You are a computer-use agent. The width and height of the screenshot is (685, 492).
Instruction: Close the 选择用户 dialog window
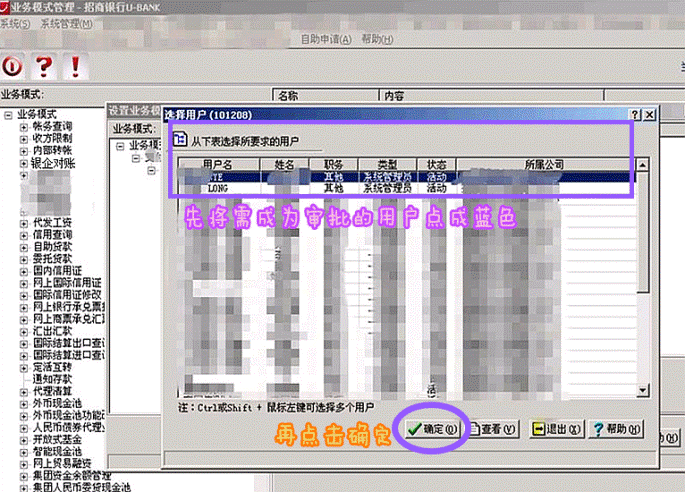pyautogui.click(x=650, y=115)
